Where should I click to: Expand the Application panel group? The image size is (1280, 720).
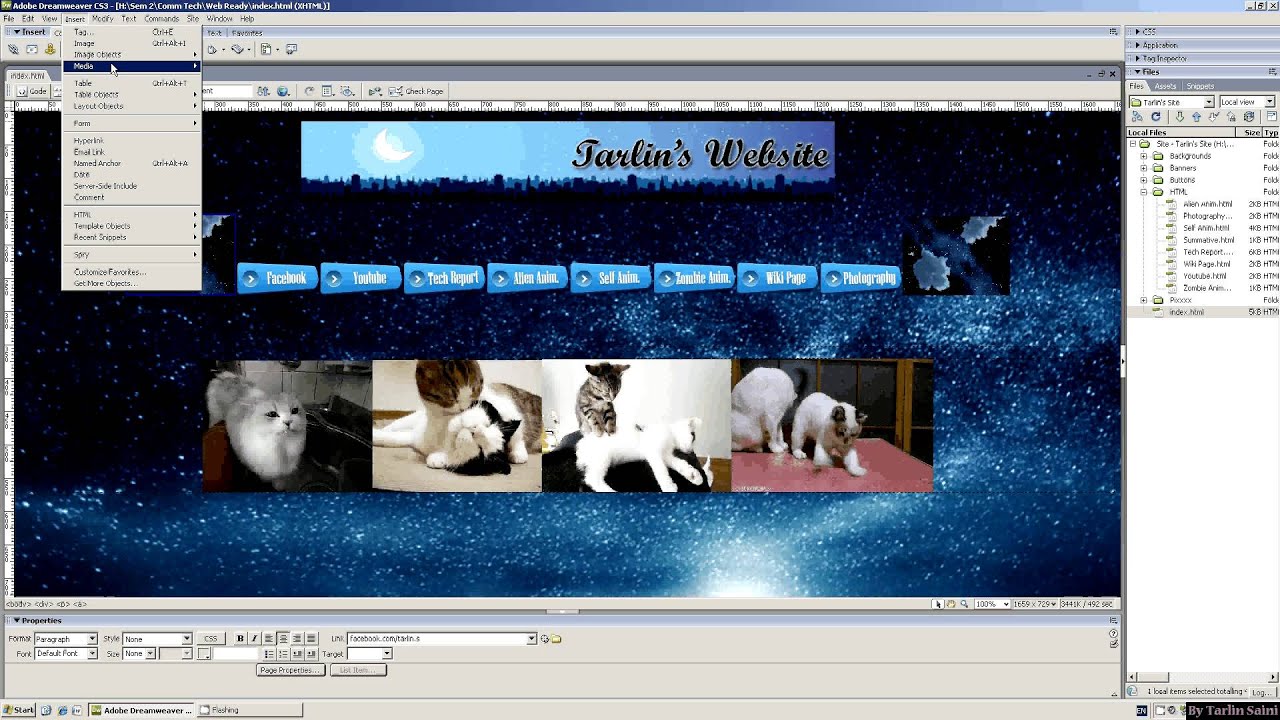tap(1138, 45)
